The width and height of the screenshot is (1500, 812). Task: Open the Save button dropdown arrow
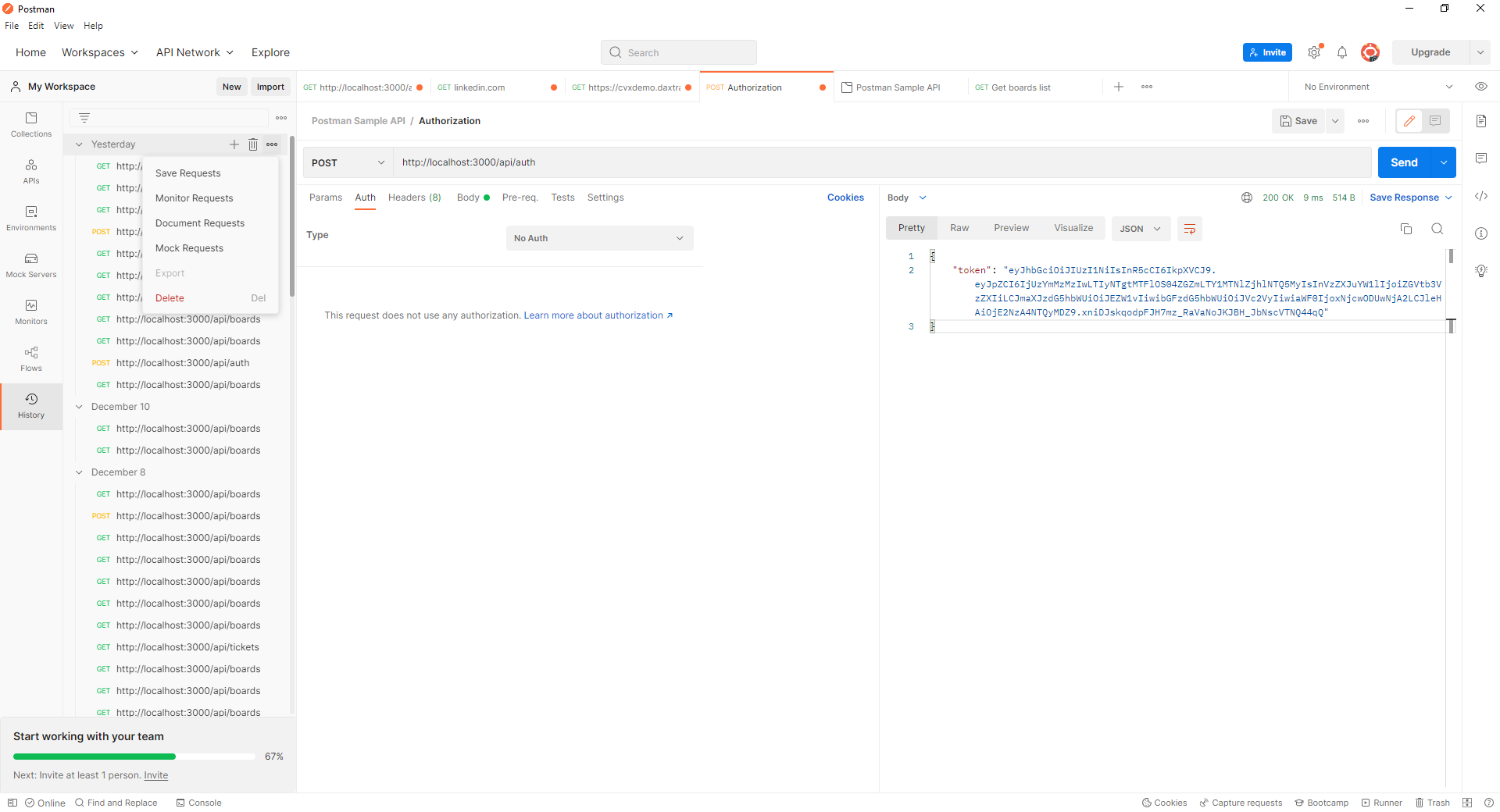1335,121
